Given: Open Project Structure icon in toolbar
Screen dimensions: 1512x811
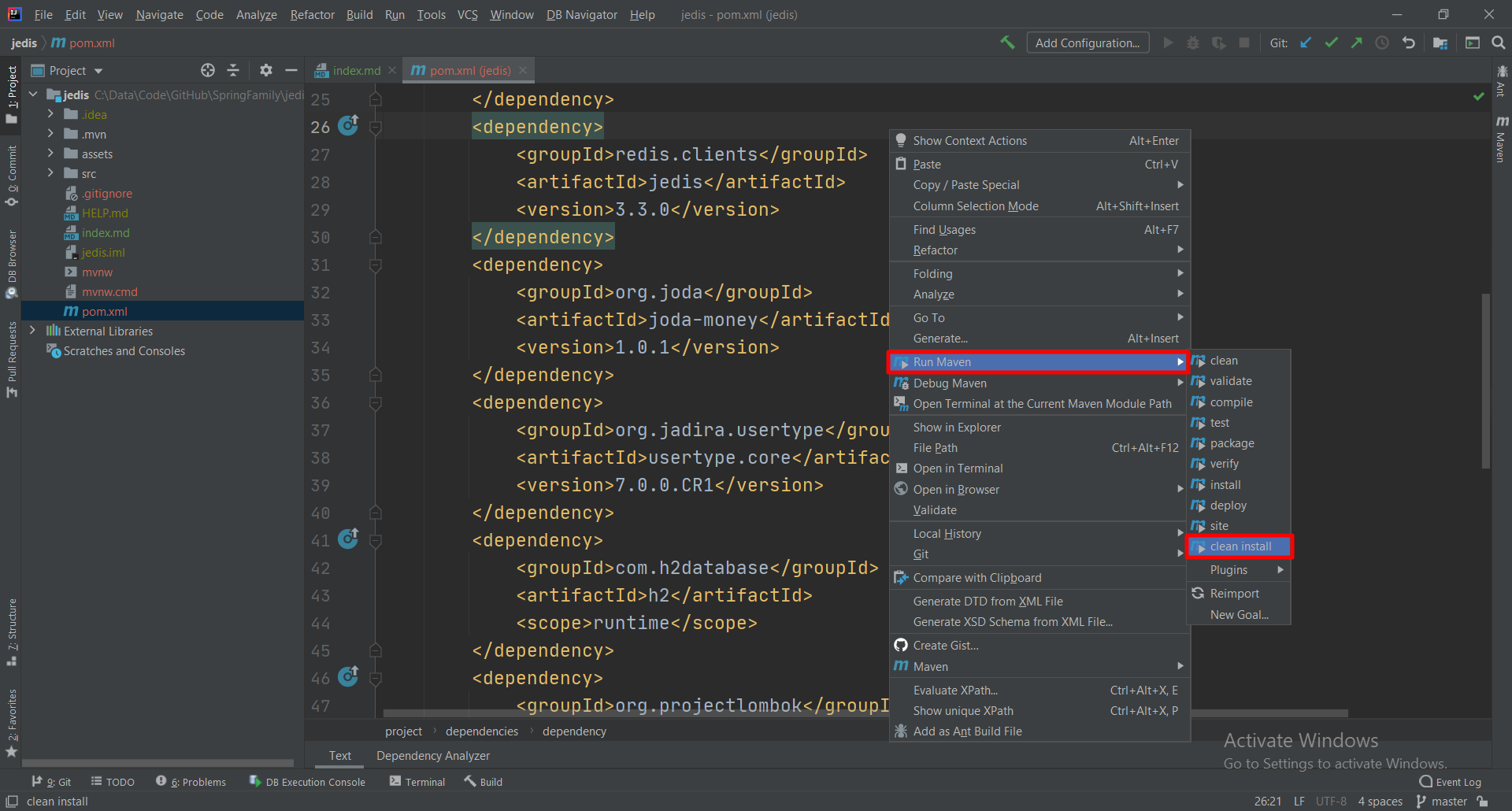Looking at the screenshot, I should [1440, 43].
